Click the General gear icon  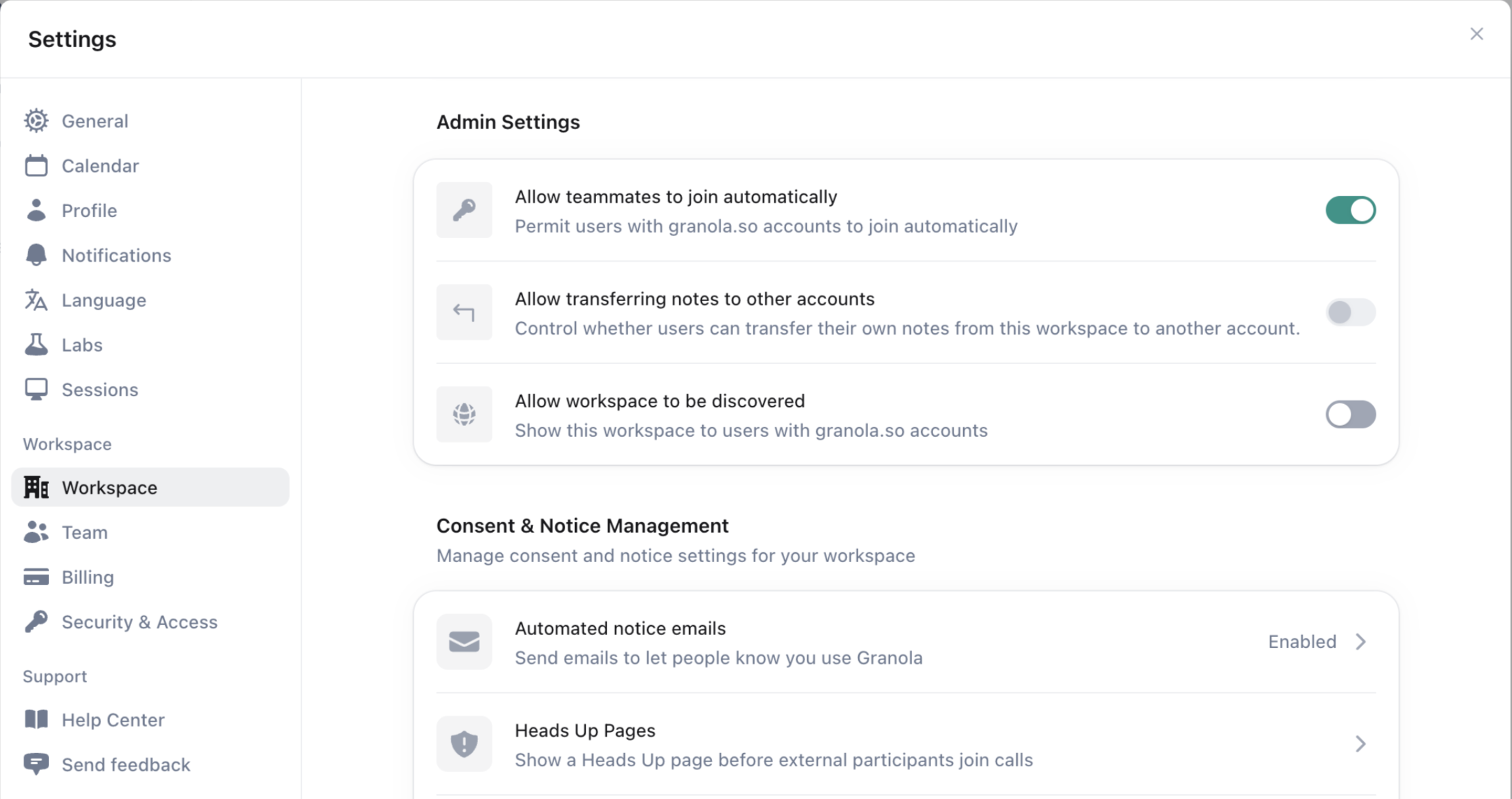[x=36, y=121]
